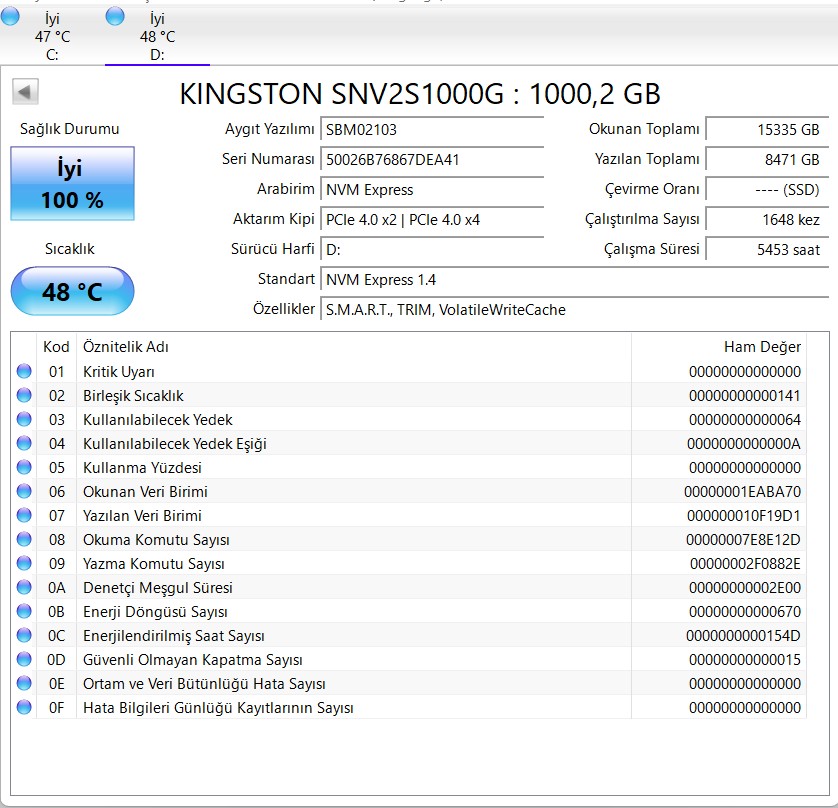Click the İyi 100 % health status box

click(72, 184)
